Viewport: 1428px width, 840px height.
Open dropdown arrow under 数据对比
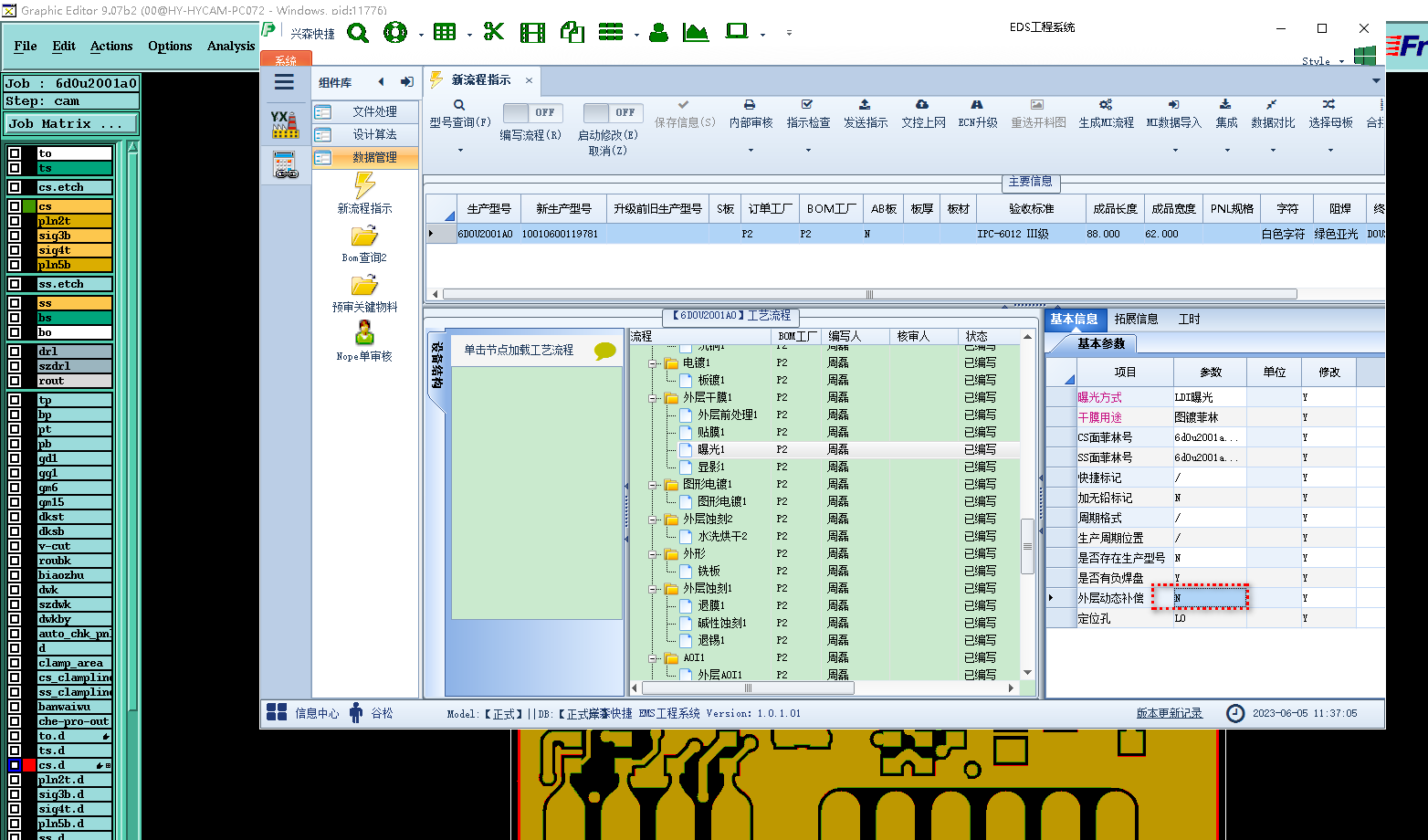coord(1273,150)
